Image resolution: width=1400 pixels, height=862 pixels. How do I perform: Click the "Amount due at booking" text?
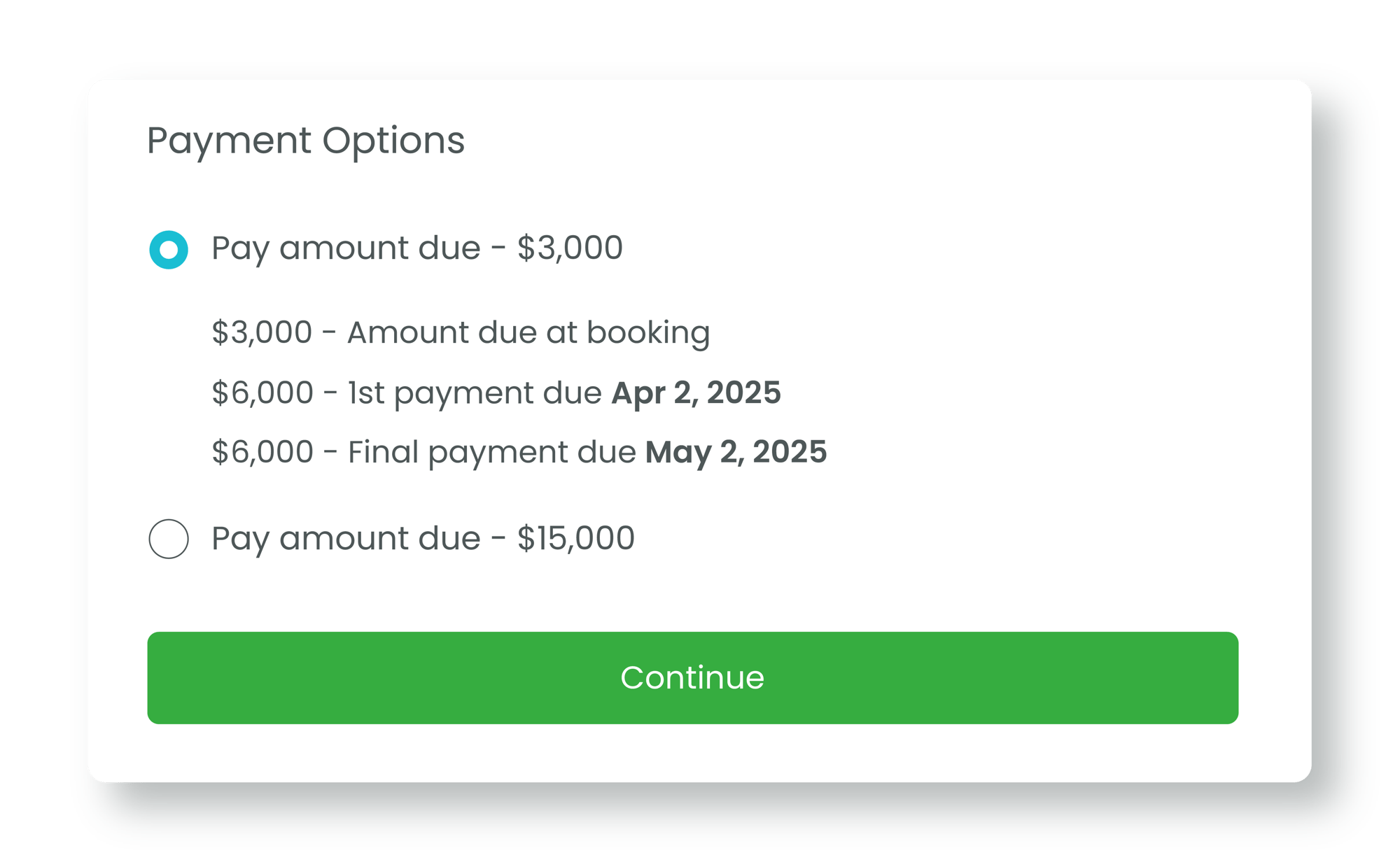[x=528, y=332]
